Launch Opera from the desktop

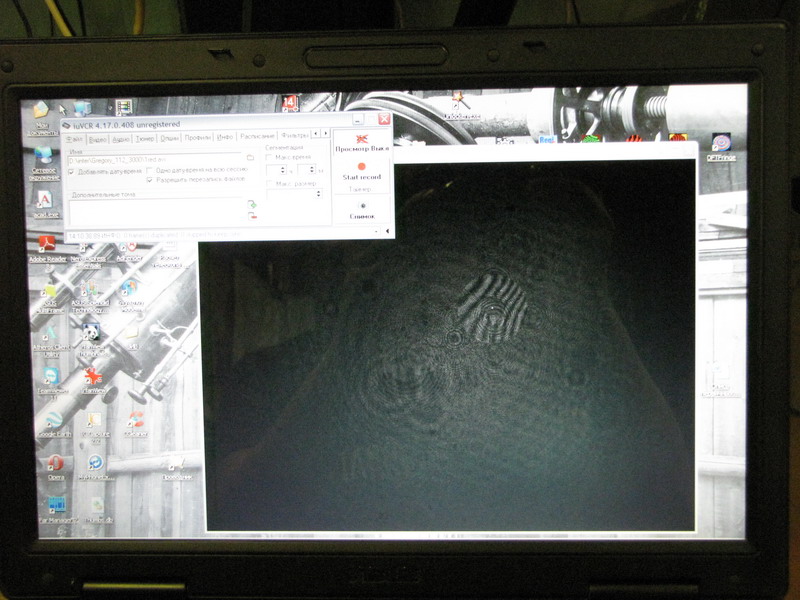tap(56, 466)
